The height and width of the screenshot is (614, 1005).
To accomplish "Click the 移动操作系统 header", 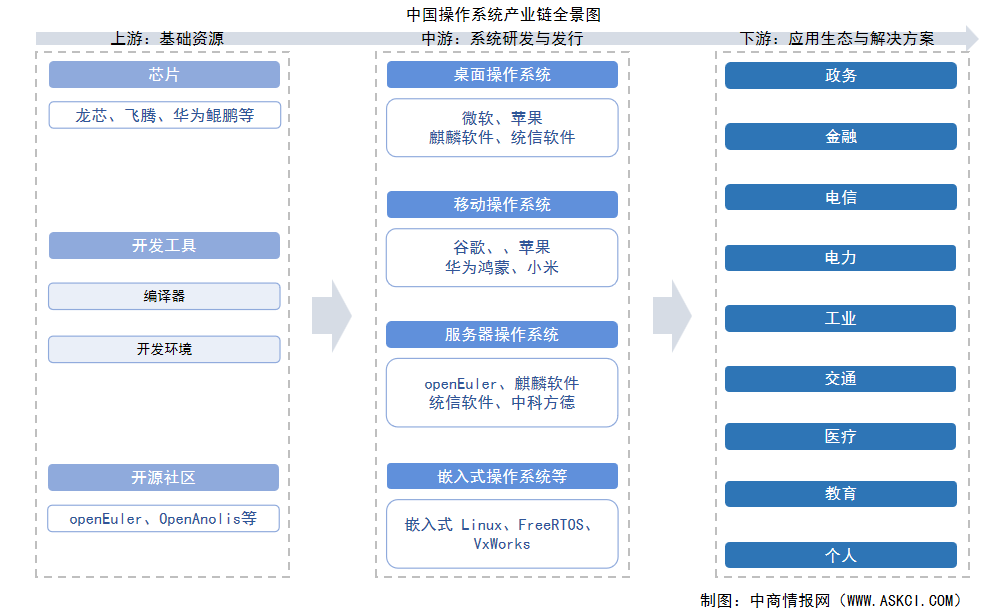I will [x=502, y=204].
